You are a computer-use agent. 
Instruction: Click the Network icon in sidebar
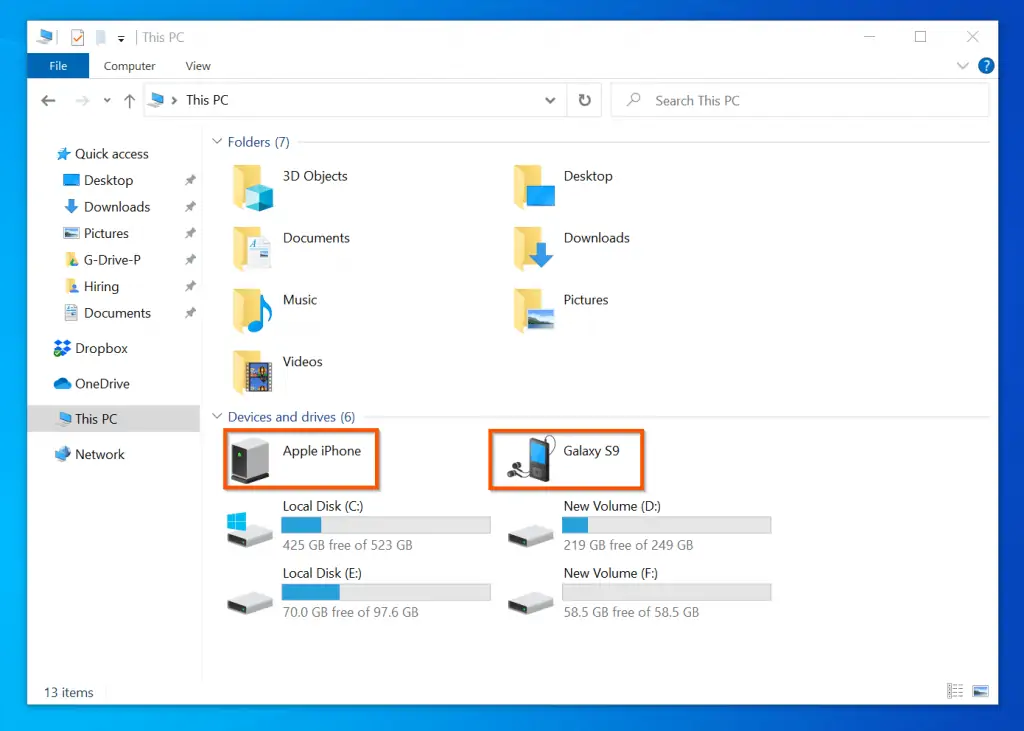click(63, 454)
